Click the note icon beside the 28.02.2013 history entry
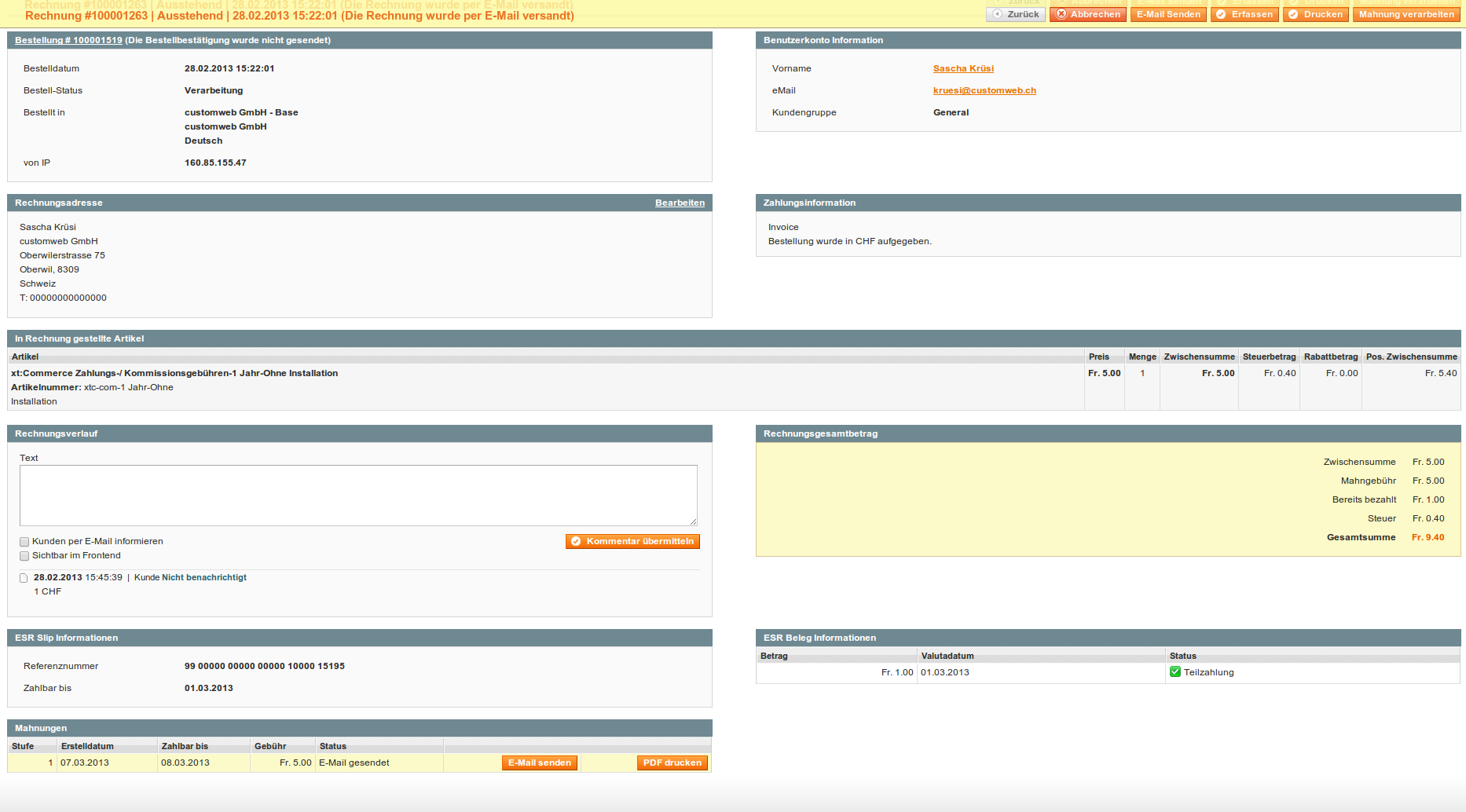 tap(24, 578)
